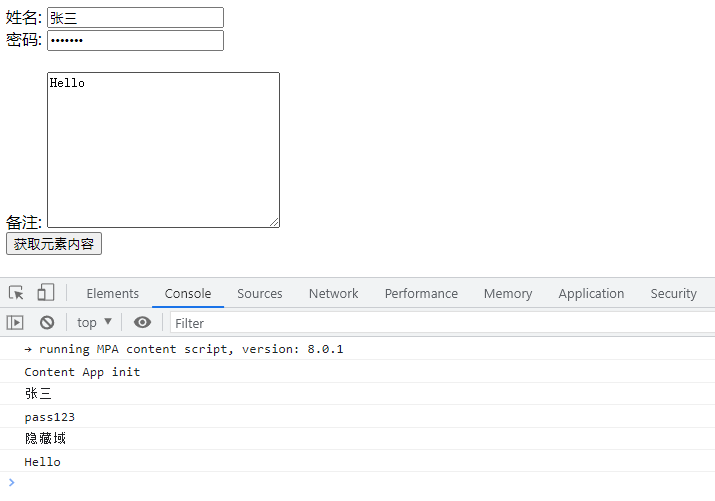The width and height of the screenshot is (715, 501).
Task: Toggle the device toolbar icon
Action: pyautogui.click(x=45, y=293)
